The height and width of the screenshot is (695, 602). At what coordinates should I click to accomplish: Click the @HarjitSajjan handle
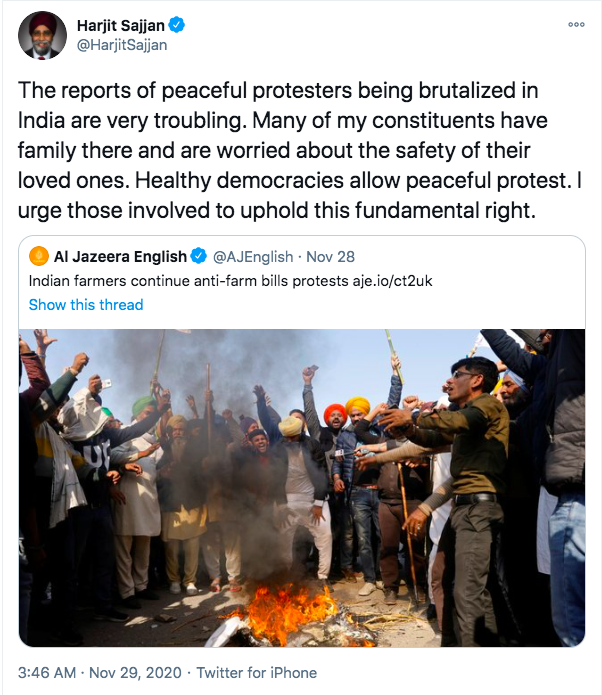click(x=122, y=45)
